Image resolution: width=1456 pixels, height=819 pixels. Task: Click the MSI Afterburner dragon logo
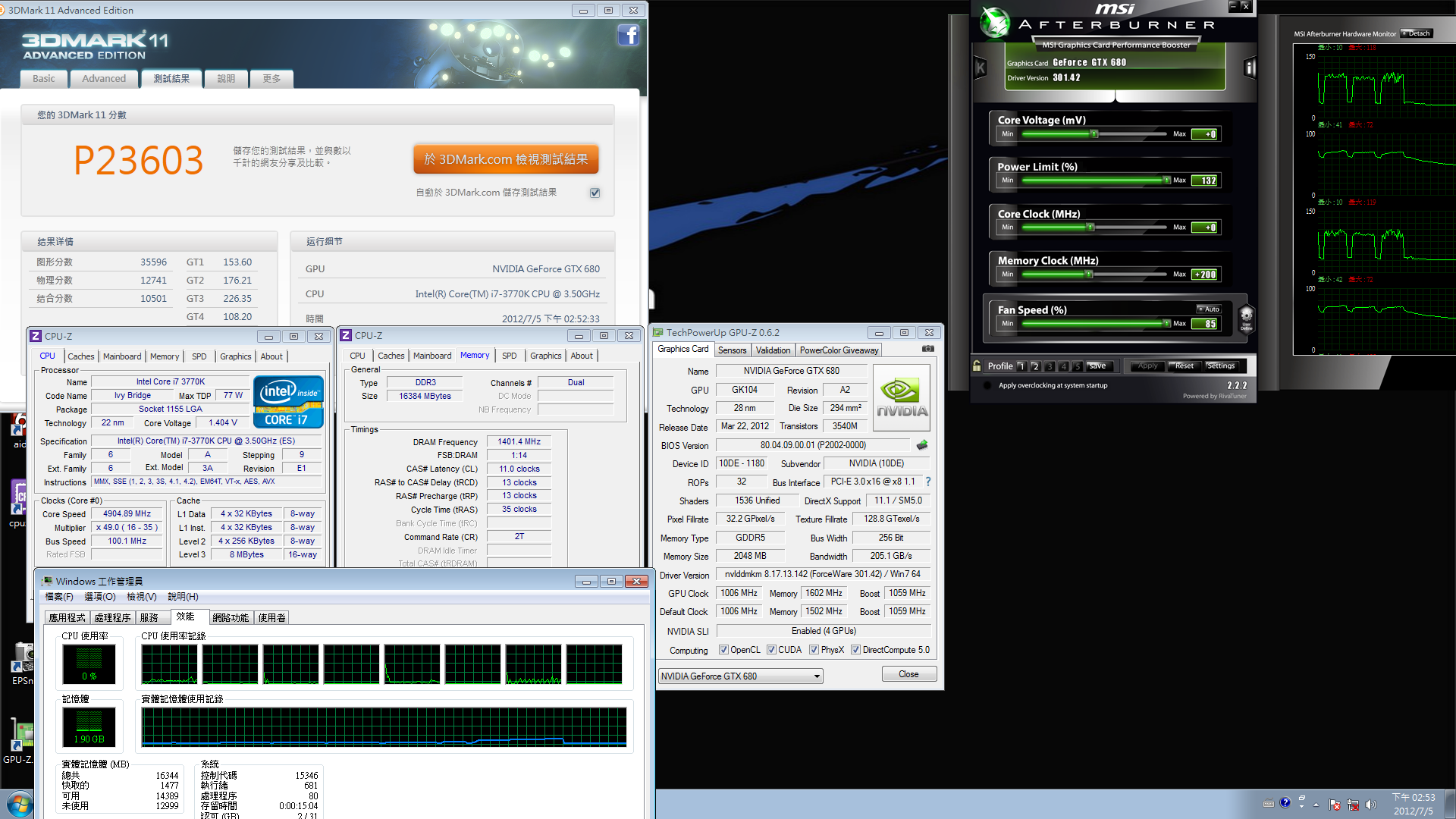point(994,22)
